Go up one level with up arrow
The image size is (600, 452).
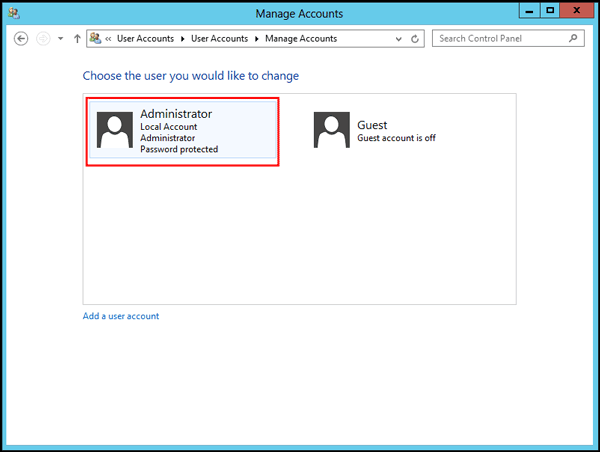point(77,39)
